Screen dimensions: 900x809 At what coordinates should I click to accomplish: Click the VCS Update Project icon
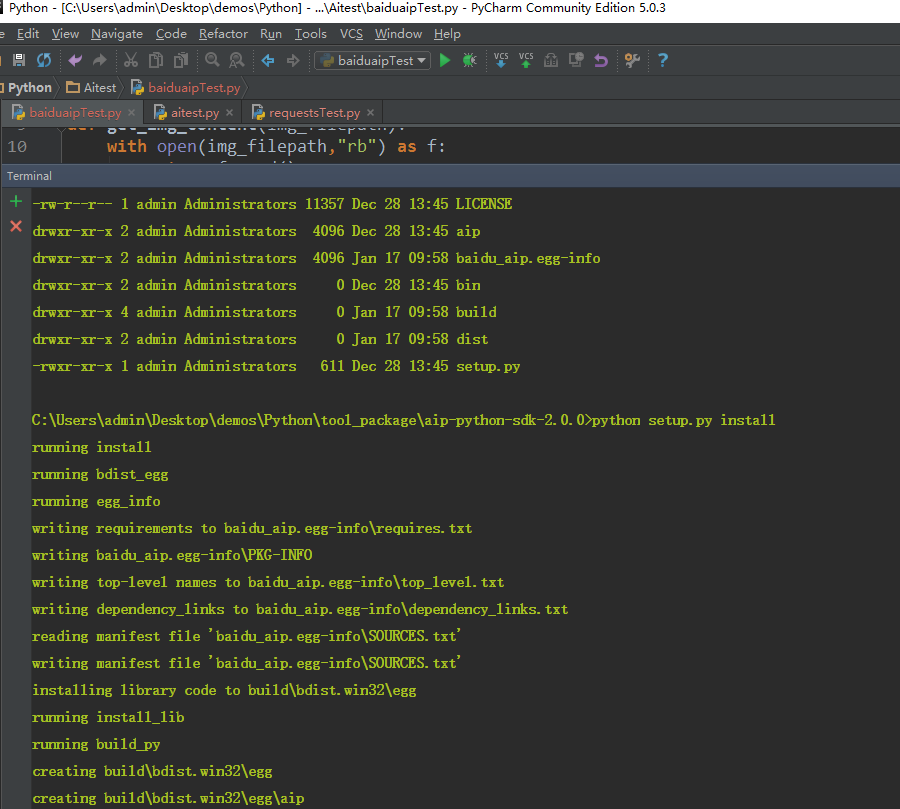click(502, 61)
